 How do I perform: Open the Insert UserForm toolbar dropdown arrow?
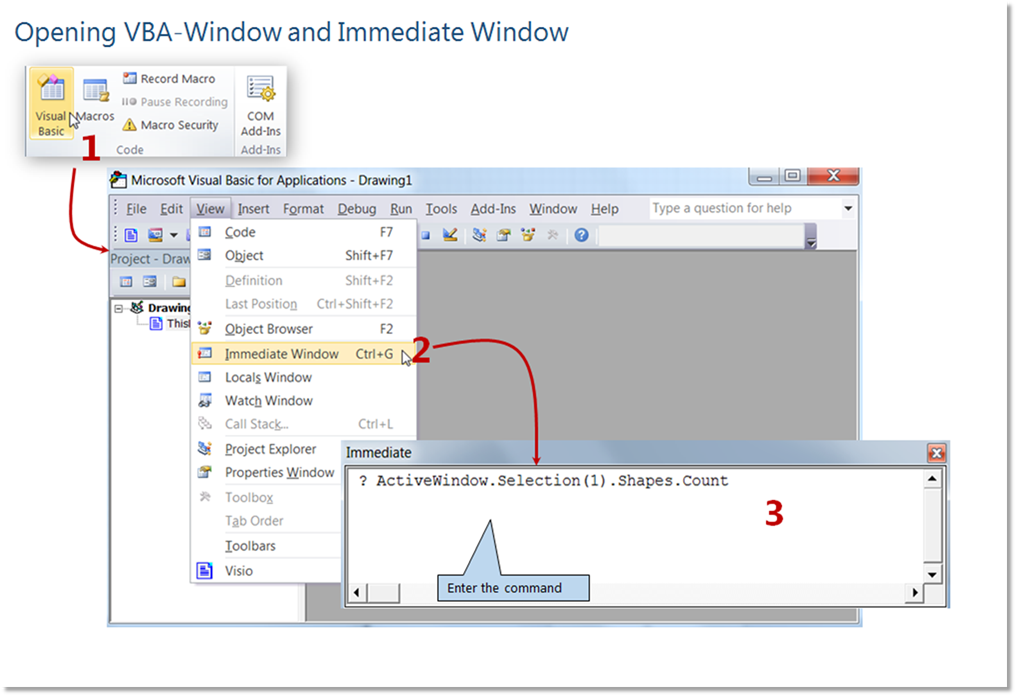point(174,235)
